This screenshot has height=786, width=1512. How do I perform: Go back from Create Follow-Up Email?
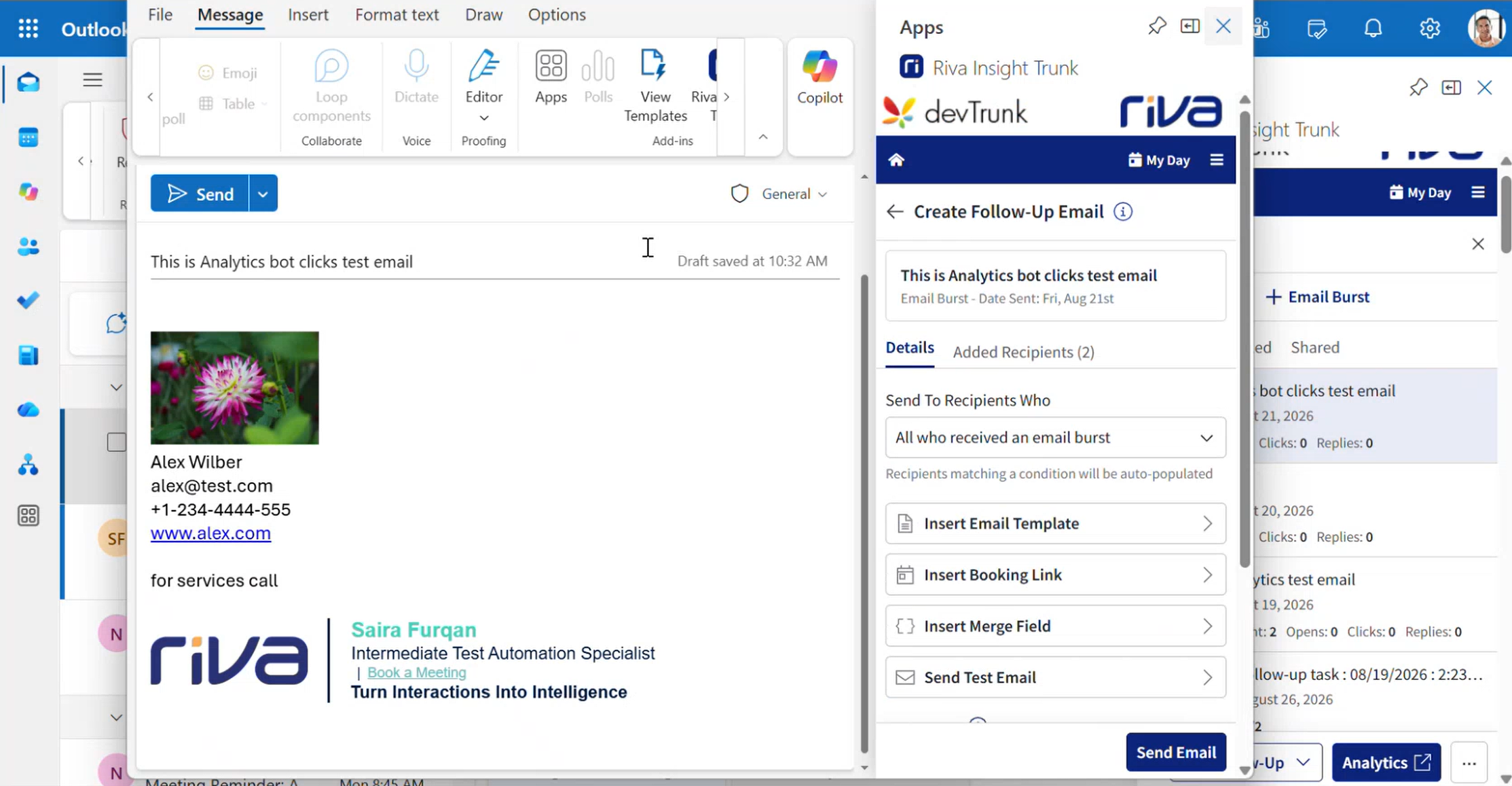coord(895,212)
